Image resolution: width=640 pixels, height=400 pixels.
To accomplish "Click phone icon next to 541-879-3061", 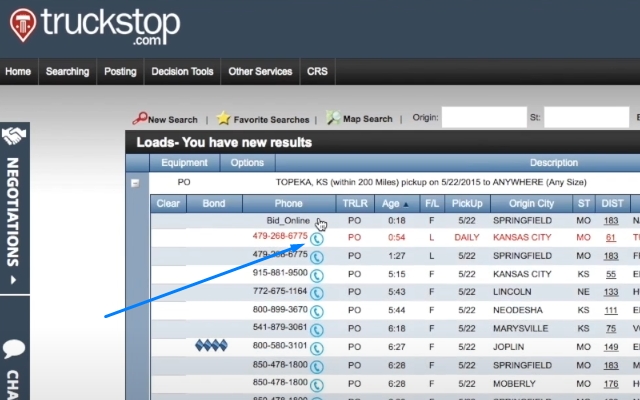I will [x=317, y=330].
